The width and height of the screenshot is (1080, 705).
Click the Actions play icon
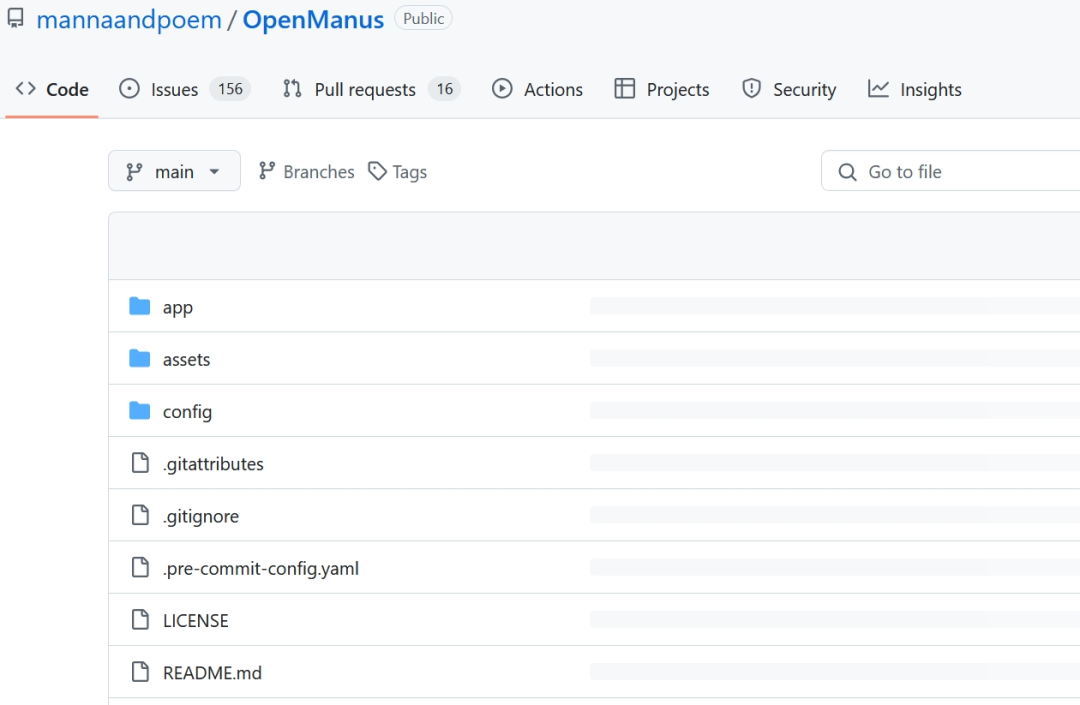(502, 89)
